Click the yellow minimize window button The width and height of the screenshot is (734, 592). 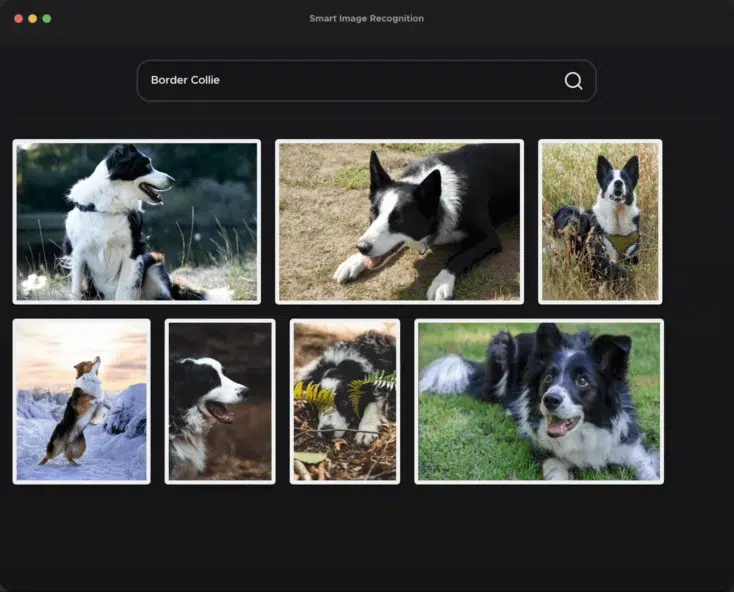(33, 19)
